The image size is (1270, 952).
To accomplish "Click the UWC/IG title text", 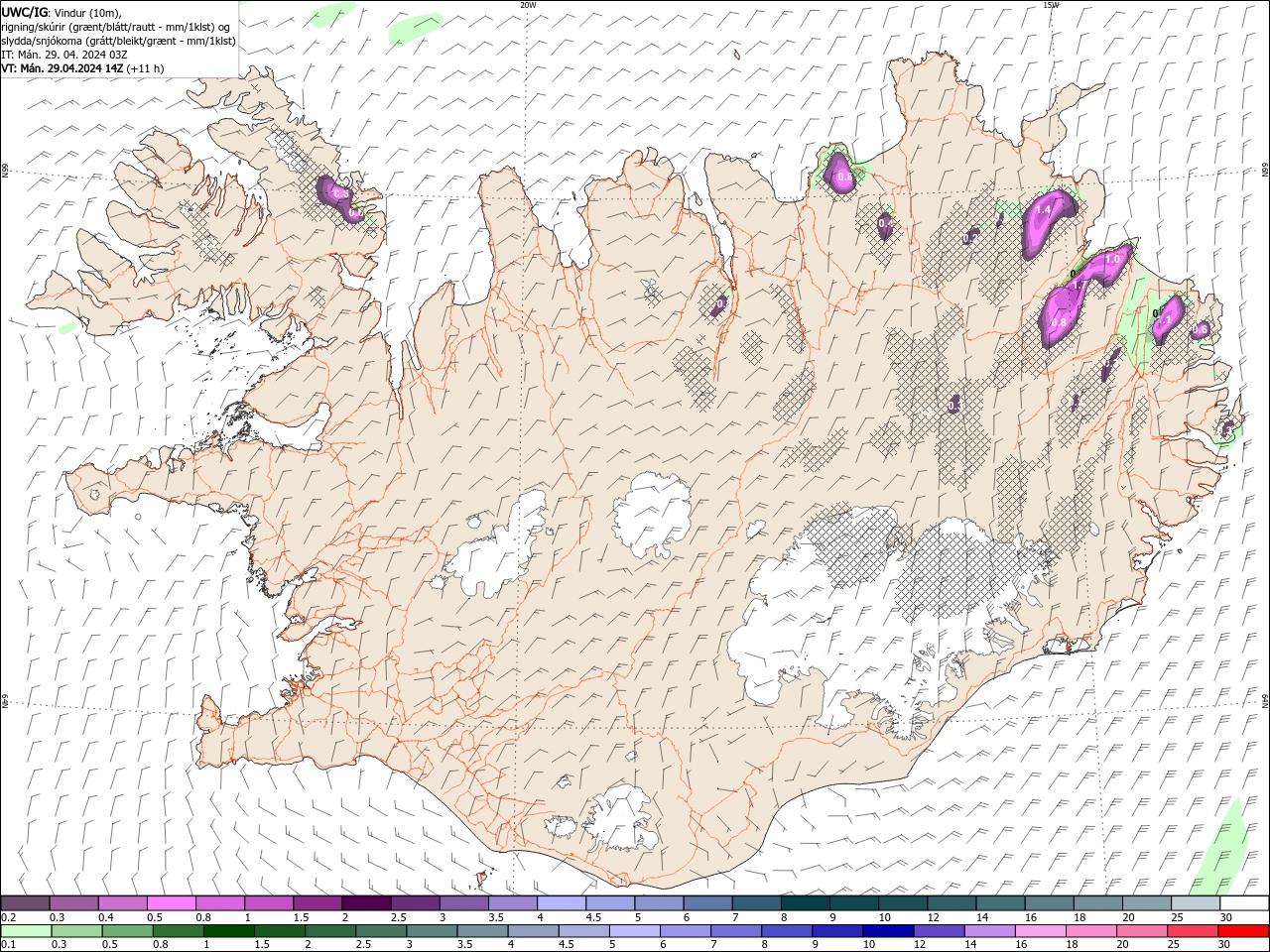I will tap(24, 11).
